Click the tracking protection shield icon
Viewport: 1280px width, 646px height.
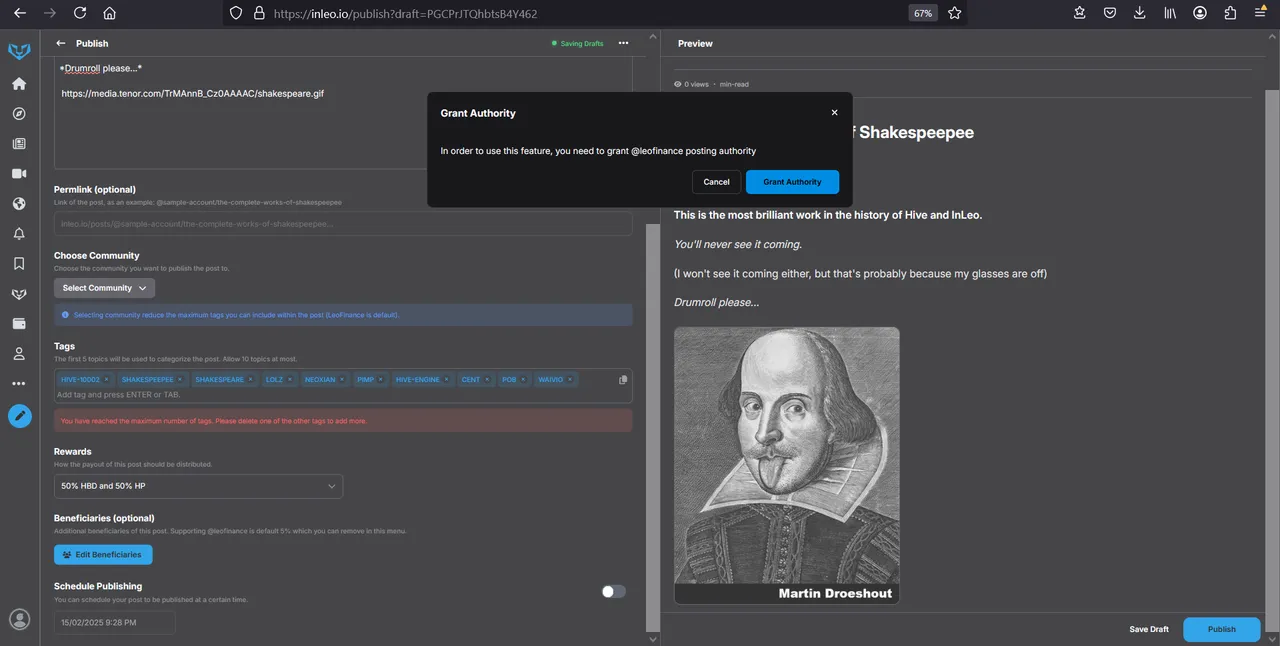[x=236, y=13]
